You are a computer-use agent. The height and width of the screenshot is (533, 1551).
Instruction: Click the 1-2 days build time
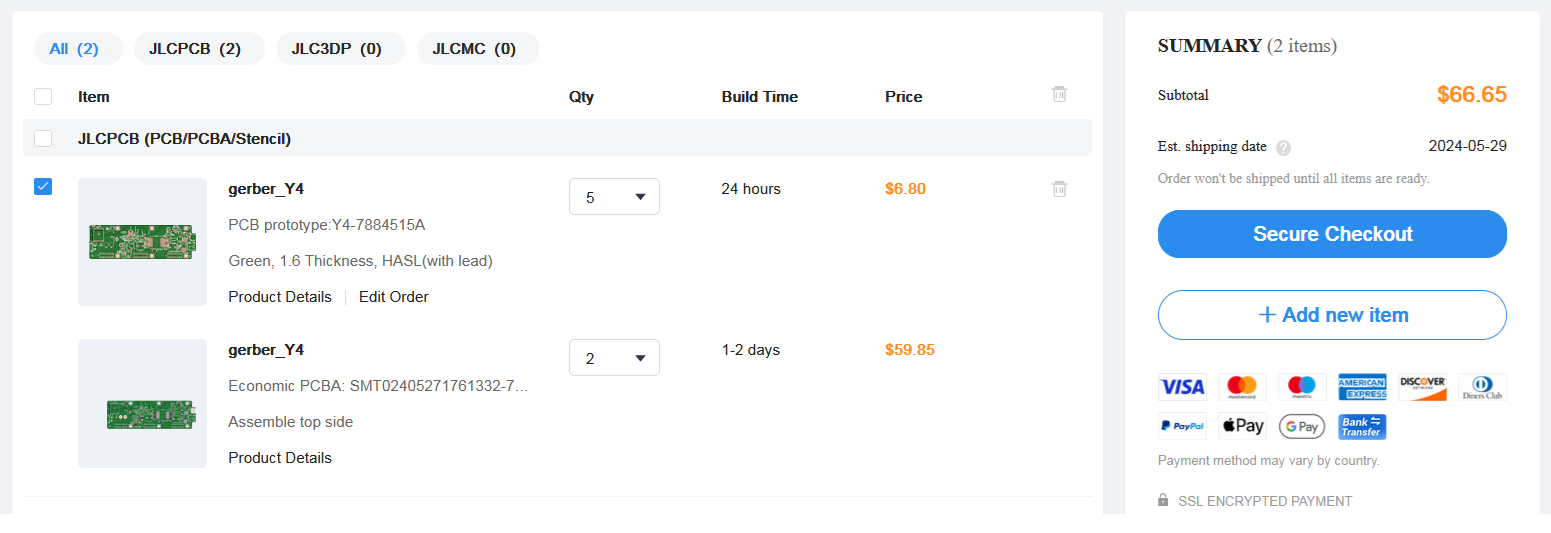tap(751, 349)
